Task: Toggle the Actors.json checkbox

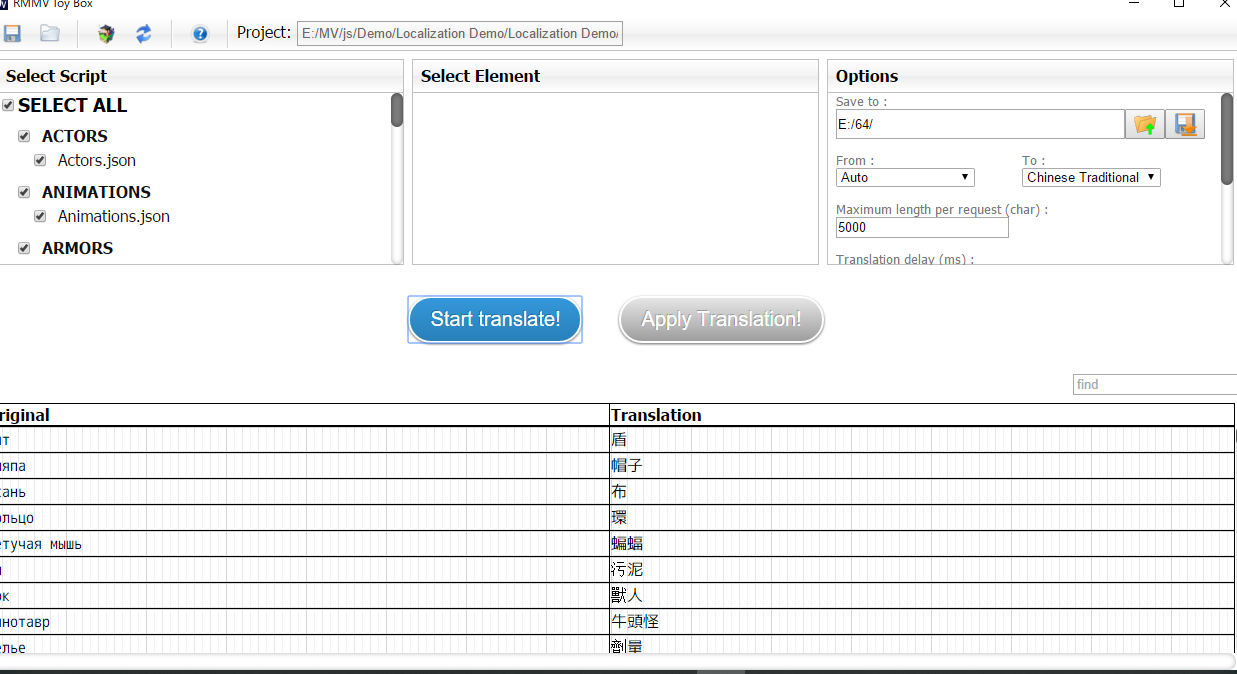Action: point(40,160)
